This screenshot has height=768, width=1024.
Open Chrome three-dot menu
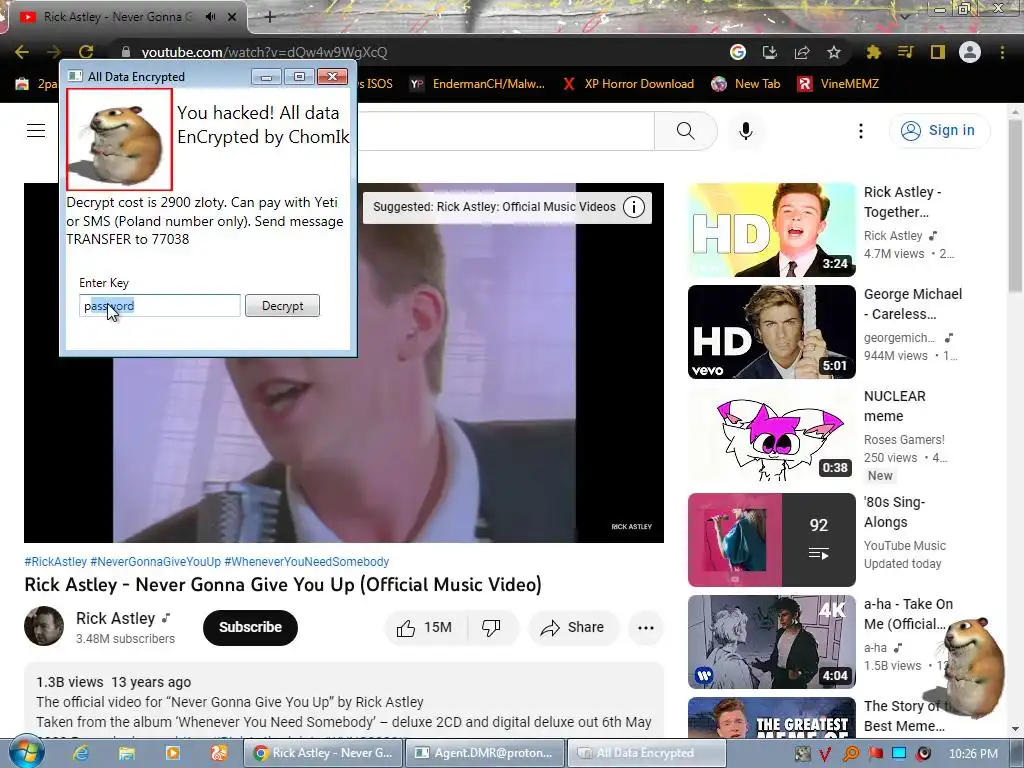pyautogui.click(x=1002, y=52)
